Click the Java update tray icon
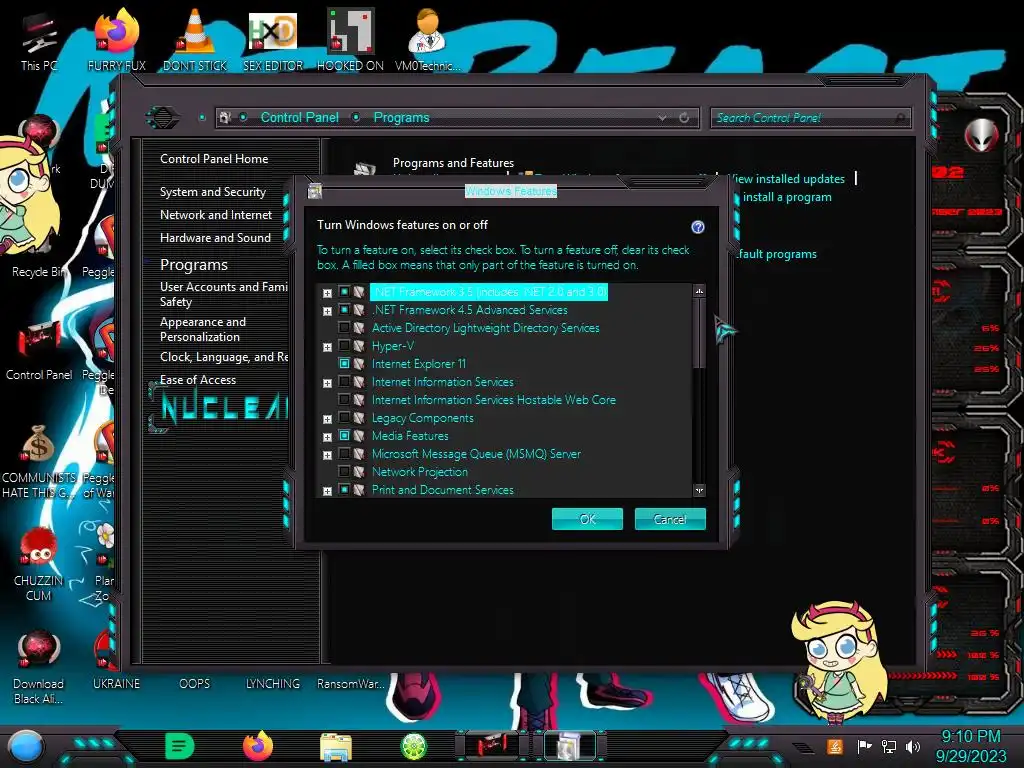Viewport: 1024px width, 768px height. coord(835,746)
